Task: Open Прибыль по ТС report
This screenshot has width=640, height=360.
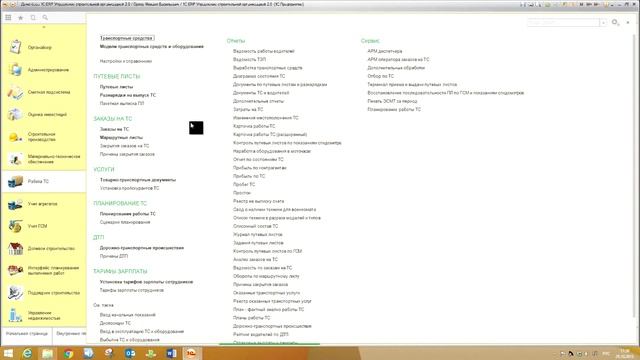Action: [249, 176]
